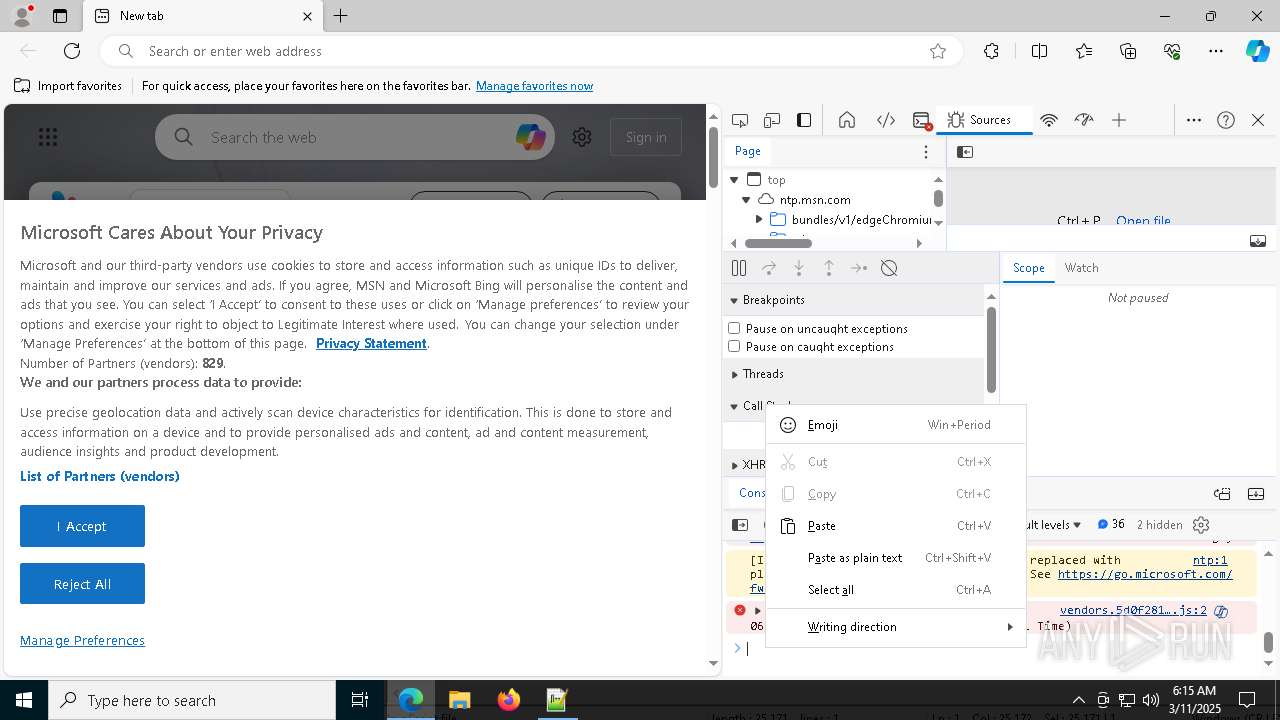Select Emoji from the context menu
The height and width of the screenshot is (720, 1280).
pos(896,425)
